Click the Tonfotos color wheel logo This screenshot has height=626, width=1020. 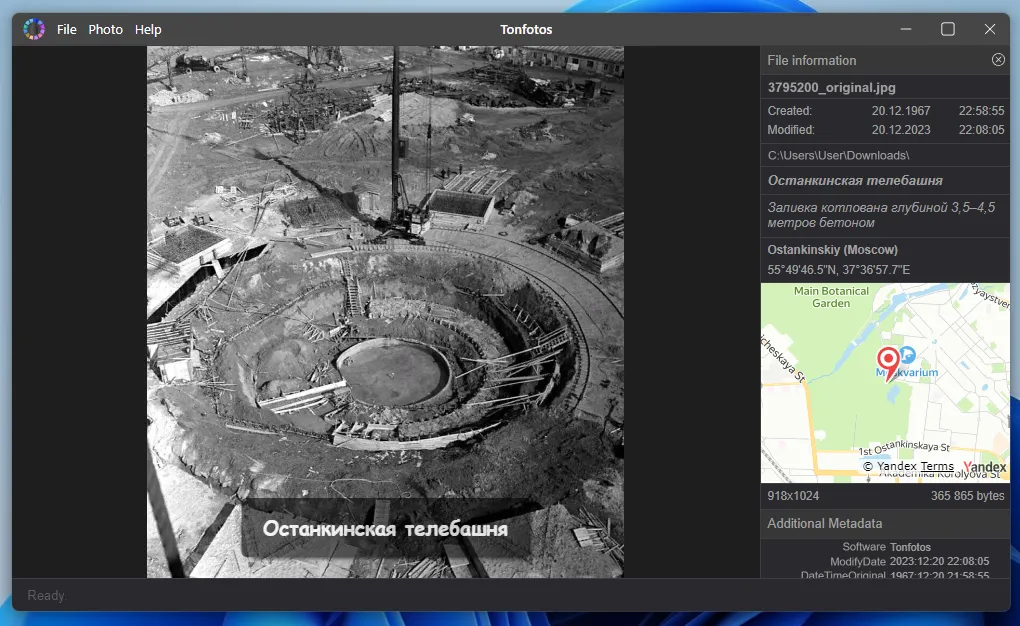34,29
